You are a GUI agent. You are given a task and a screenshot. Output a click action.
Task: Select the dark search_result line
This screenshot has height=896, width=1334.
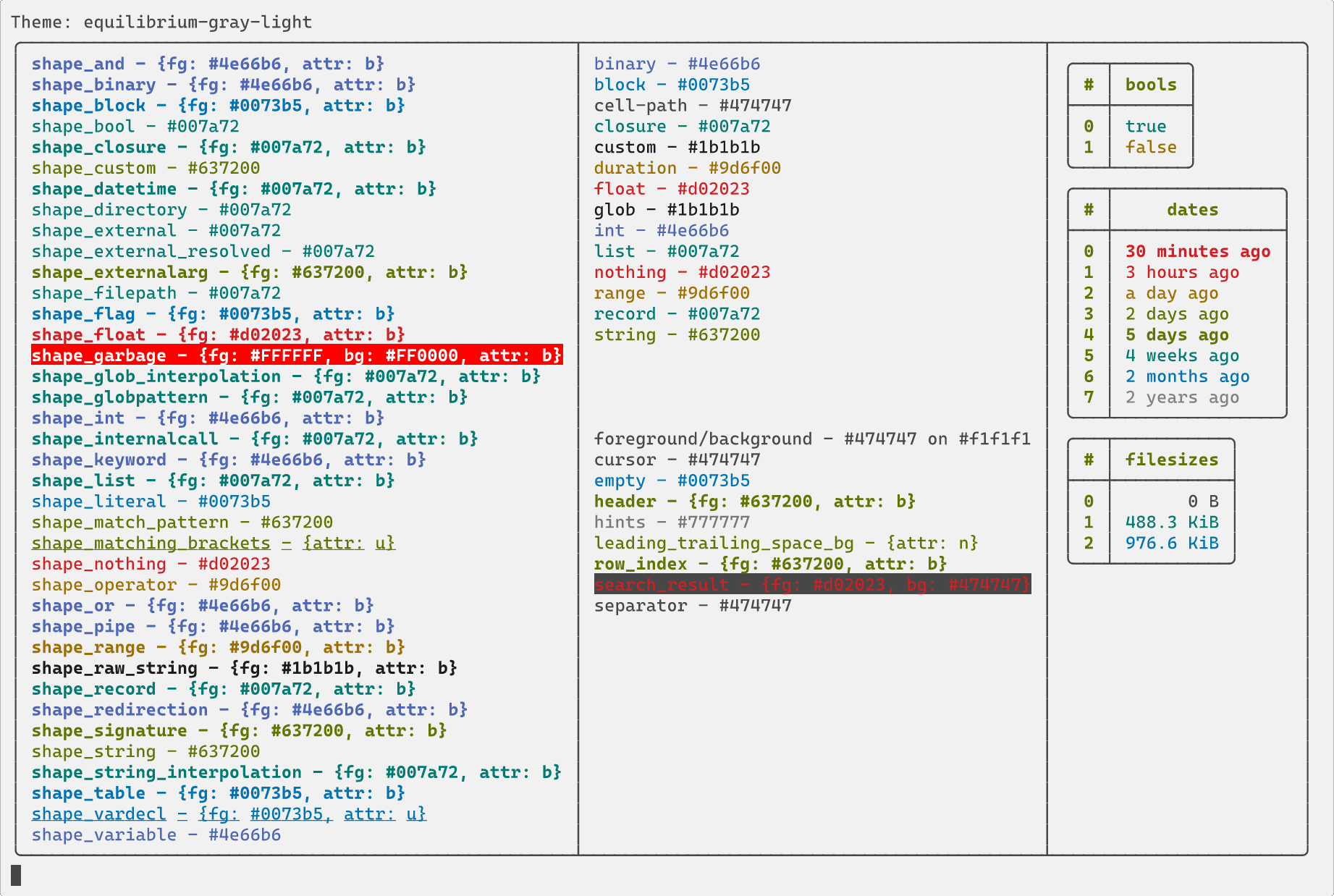click(x=813, y=585)
